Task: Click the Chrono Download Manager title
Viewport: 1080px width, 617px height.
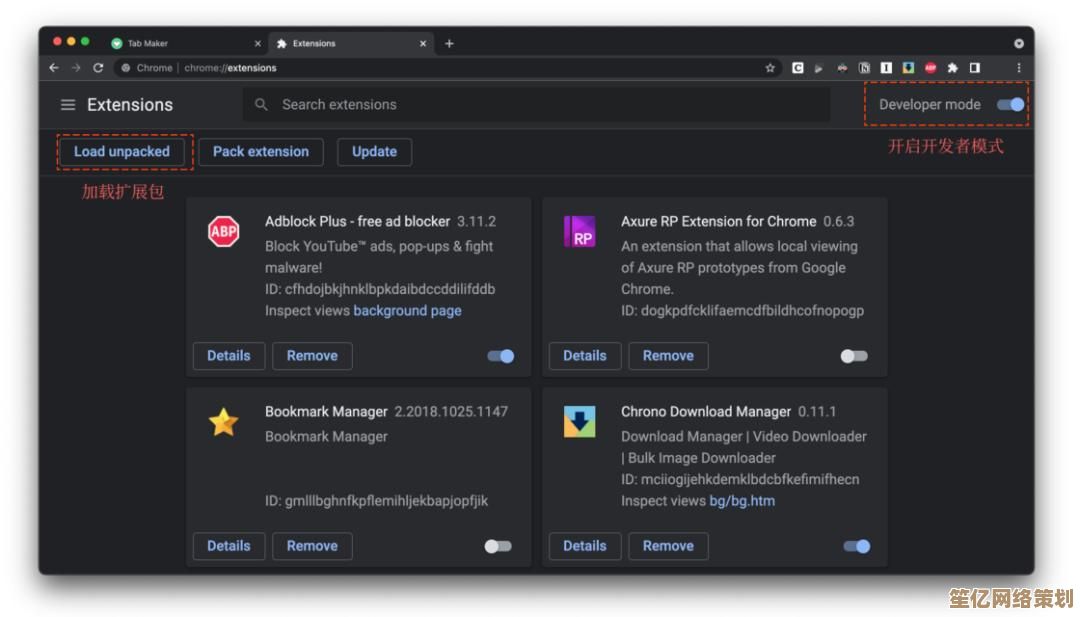Action: point(706,411)
